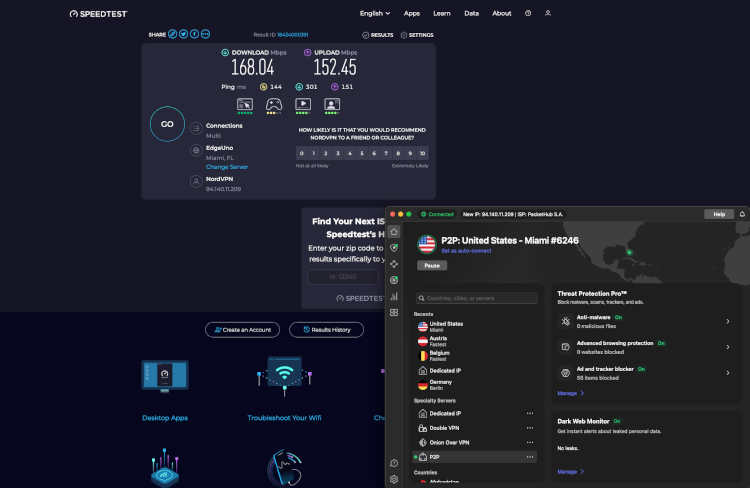Open NordVPN statistics bar chart icon
This screenshot has width=750, height=488.
[x=394, y=297]
